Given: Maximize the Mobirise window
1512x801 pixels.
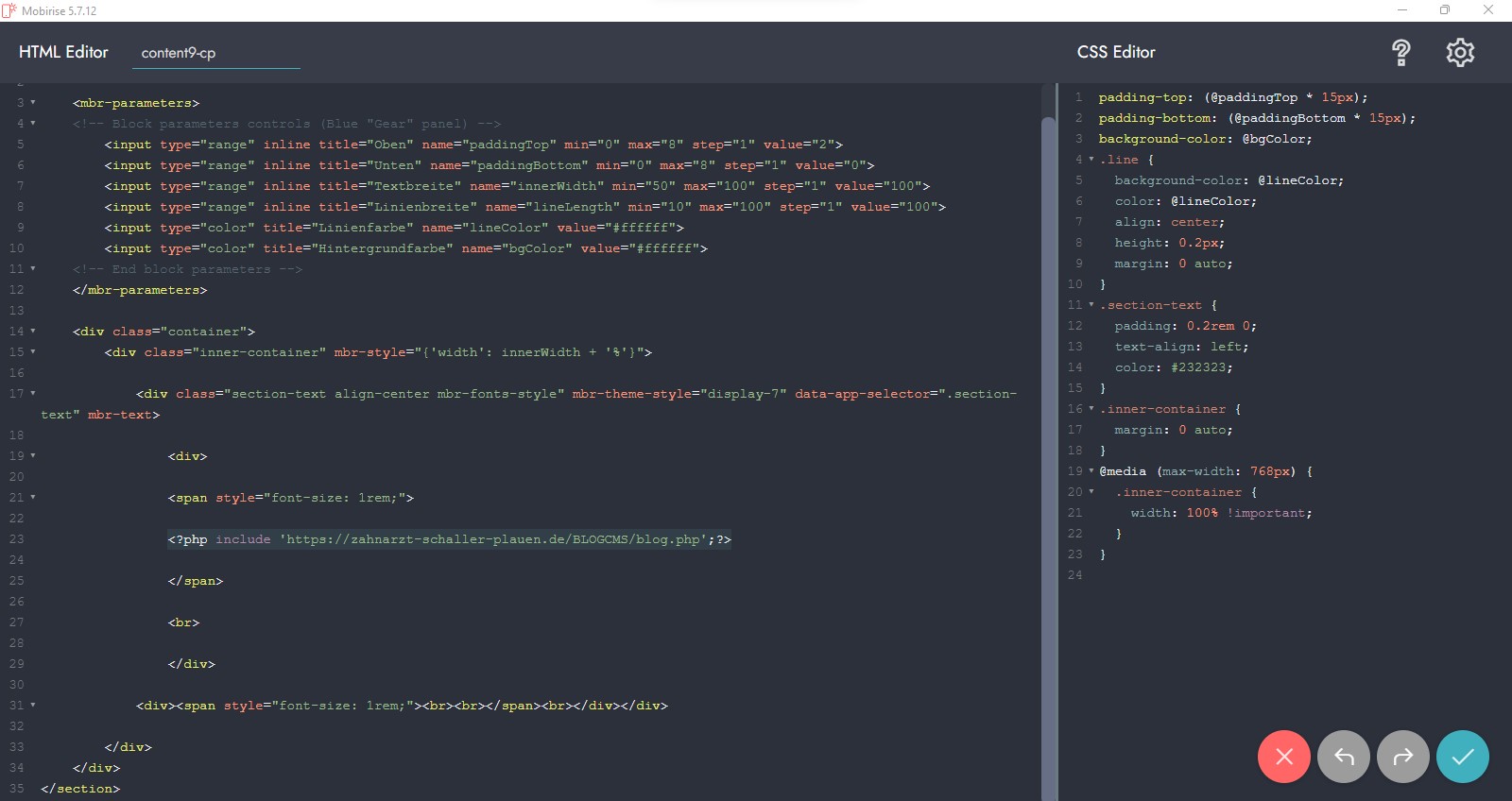Looking at the screenshot, I should coord(1444,10).
